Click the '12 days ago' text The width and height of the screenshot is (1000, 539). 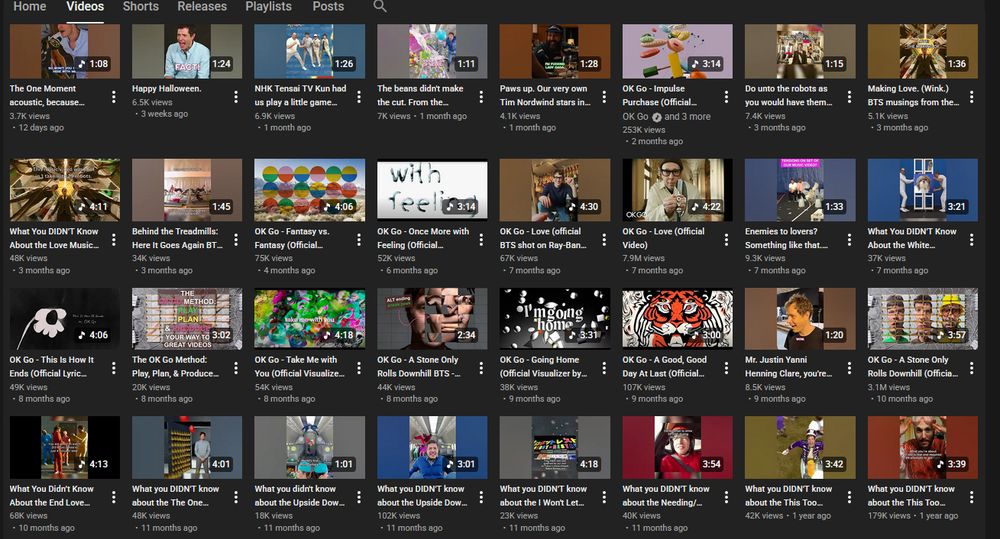coord(41,128)
